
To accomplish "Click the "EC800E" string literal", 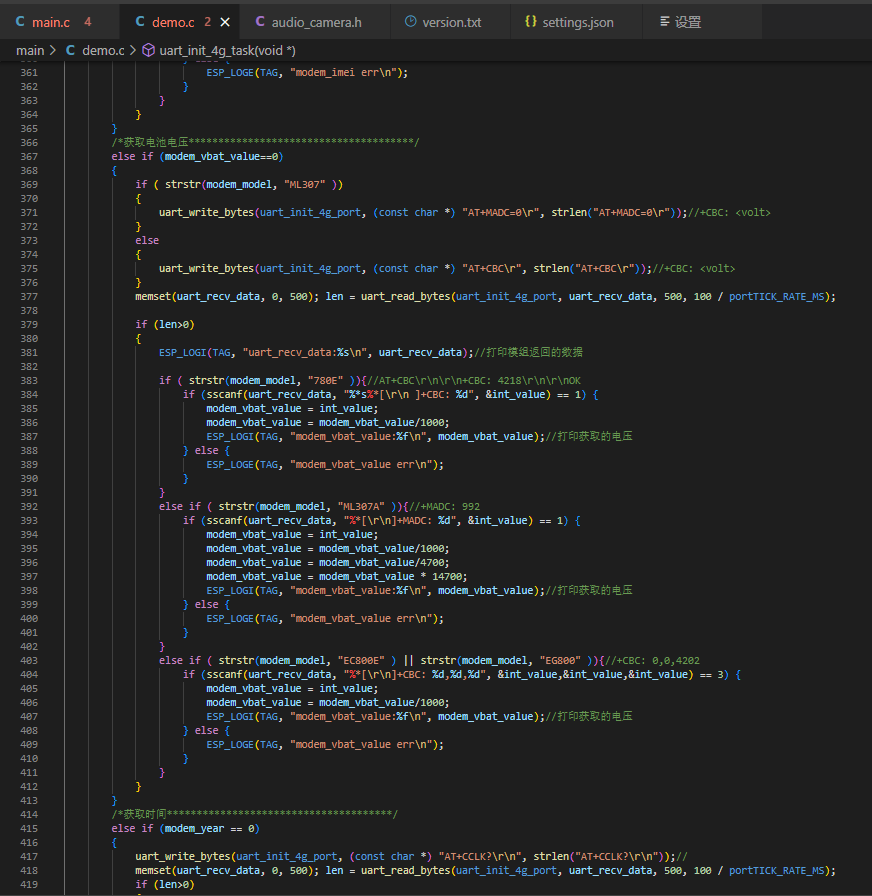I will (x=361, y=661).
